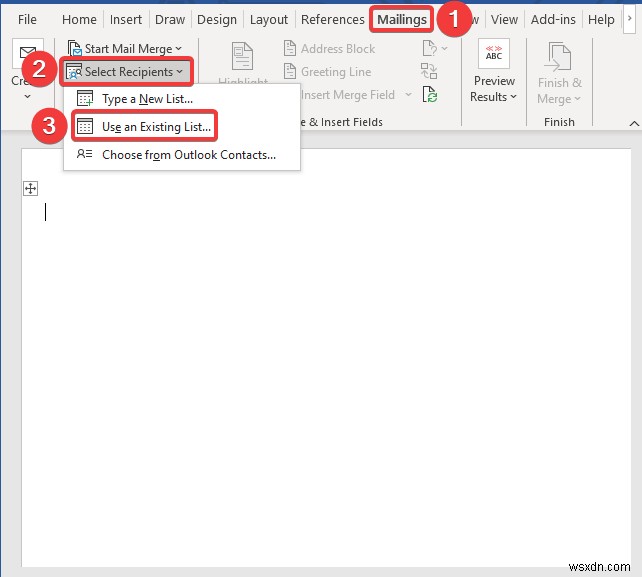Open the Insert ribbon tab
Screen dimensions: 642x577
pos(126,19)
